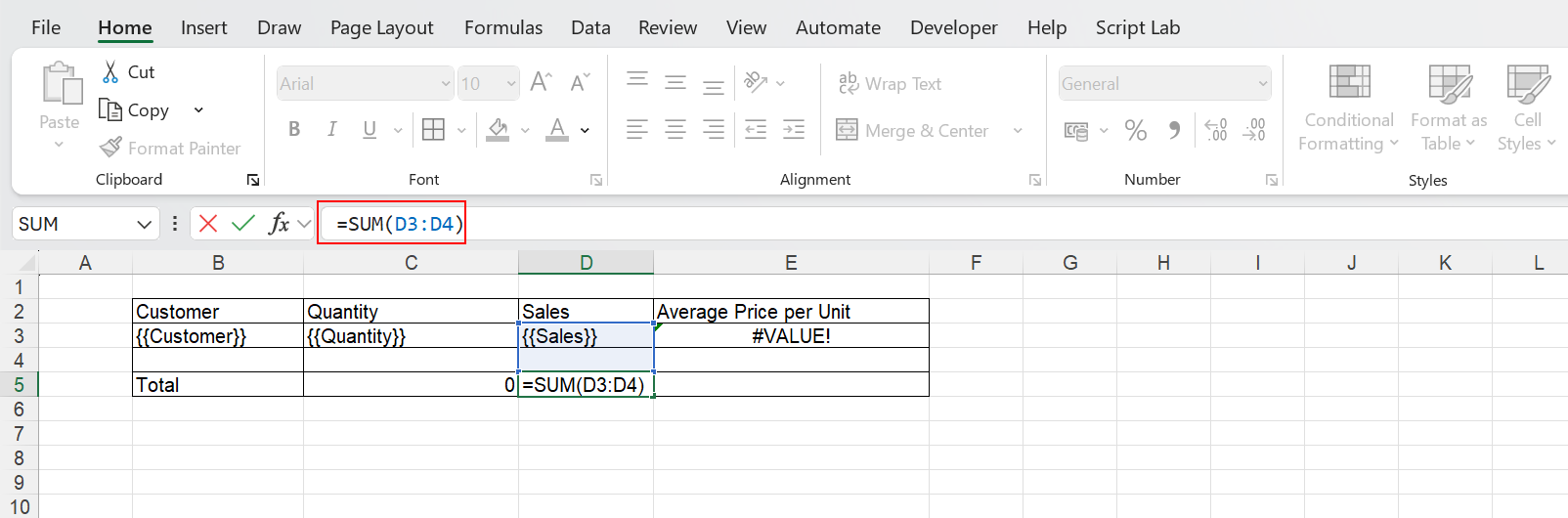Open the Script Lab tab
The width and height of the screenshot is (1568, 518).
pos(1138,27)
